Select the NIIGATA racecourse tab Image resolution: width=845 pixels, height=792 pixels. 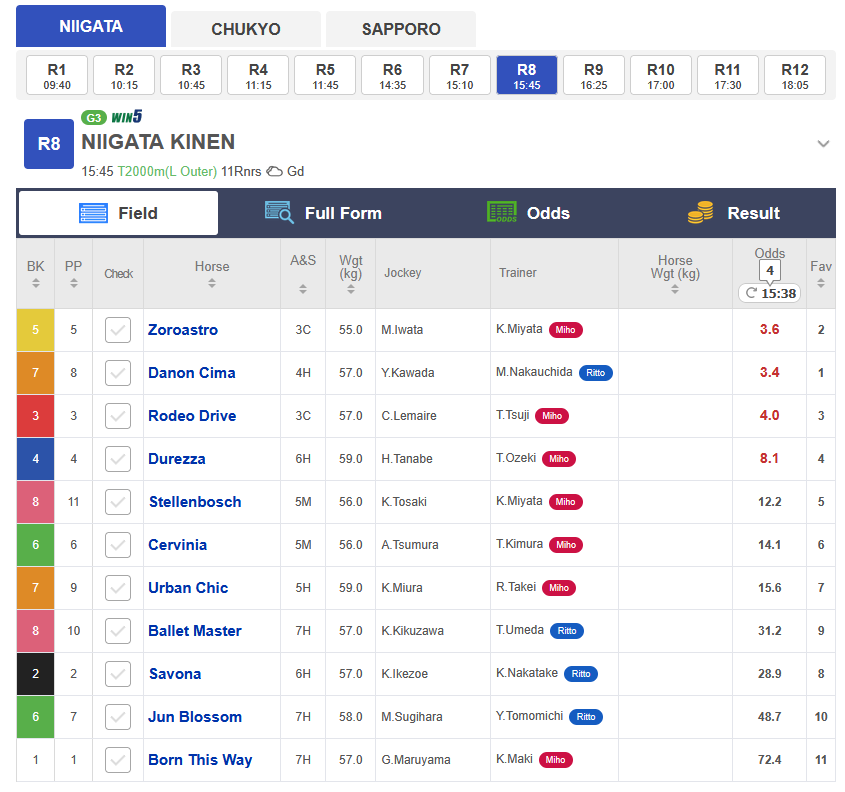(x=91, y=26)
